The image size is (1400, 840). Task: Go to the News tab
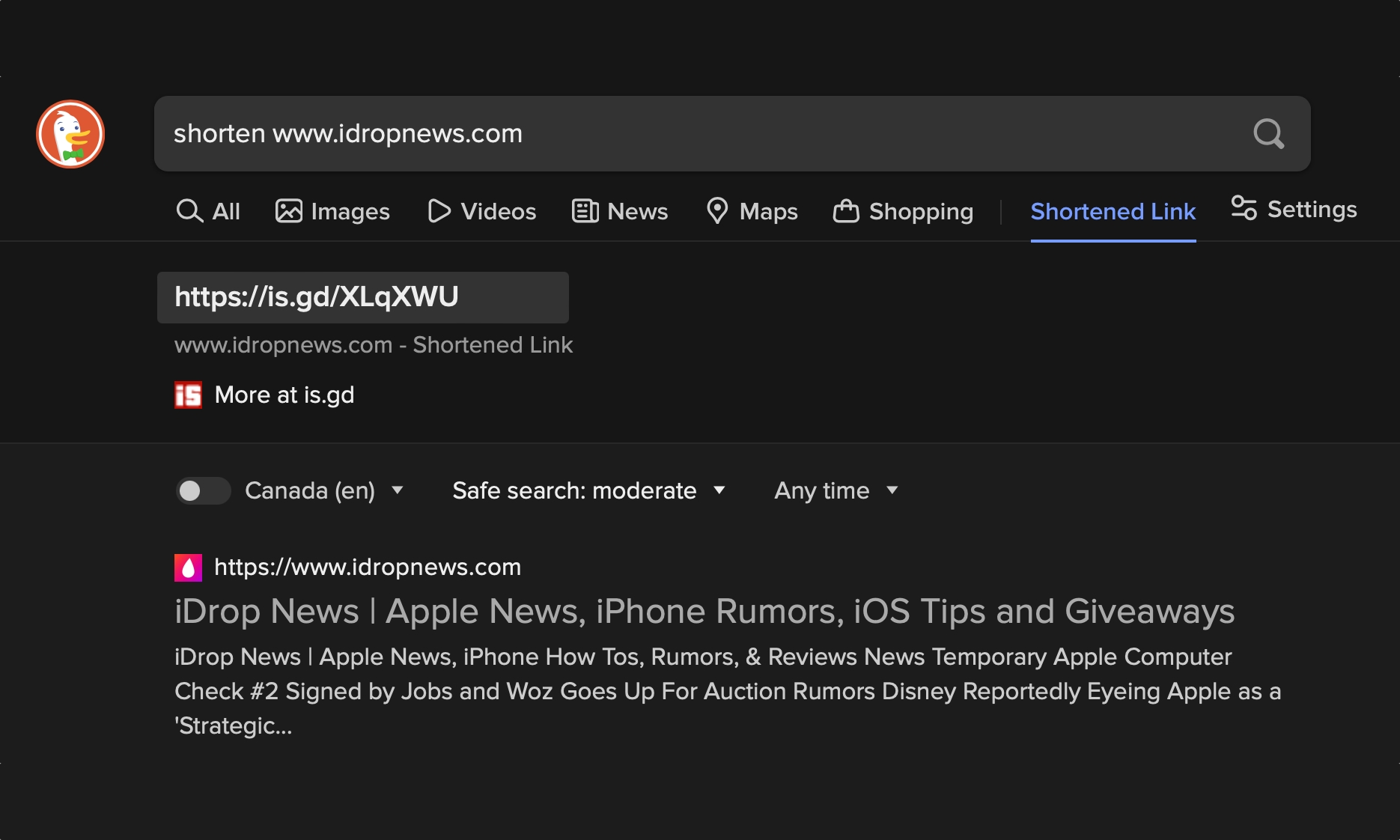click(x=620, y=211)
